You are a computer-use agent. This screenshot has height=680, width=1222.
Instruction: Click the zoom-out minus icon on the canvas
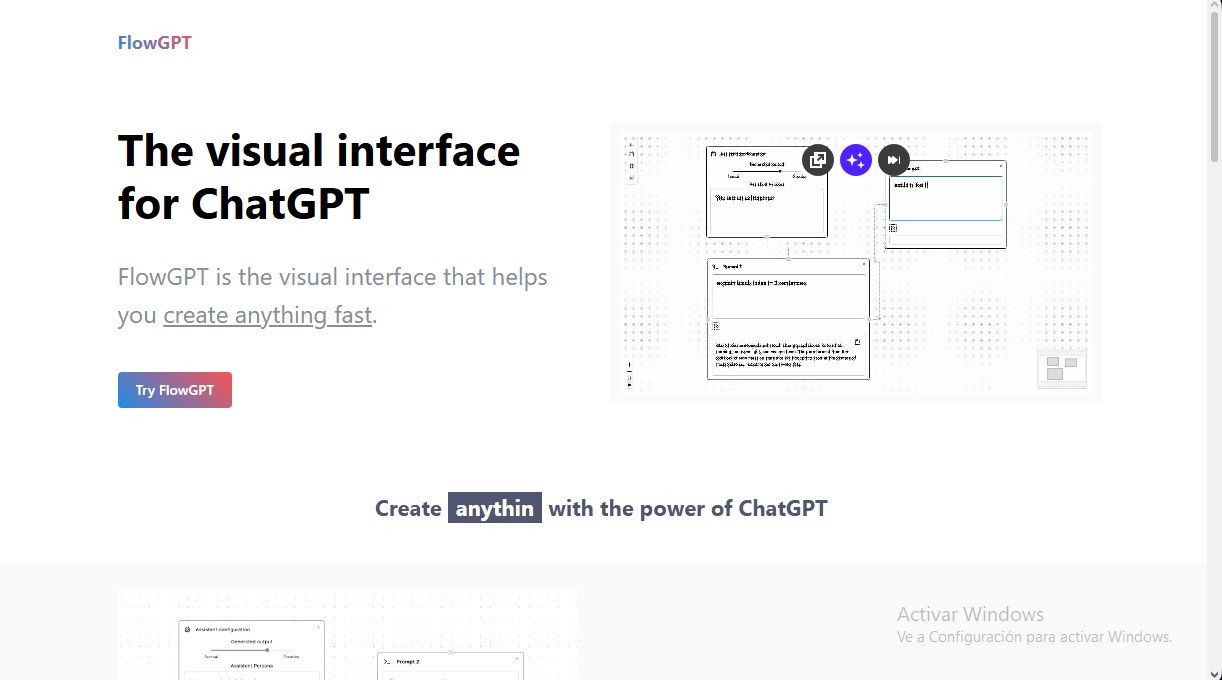(630, 372)
